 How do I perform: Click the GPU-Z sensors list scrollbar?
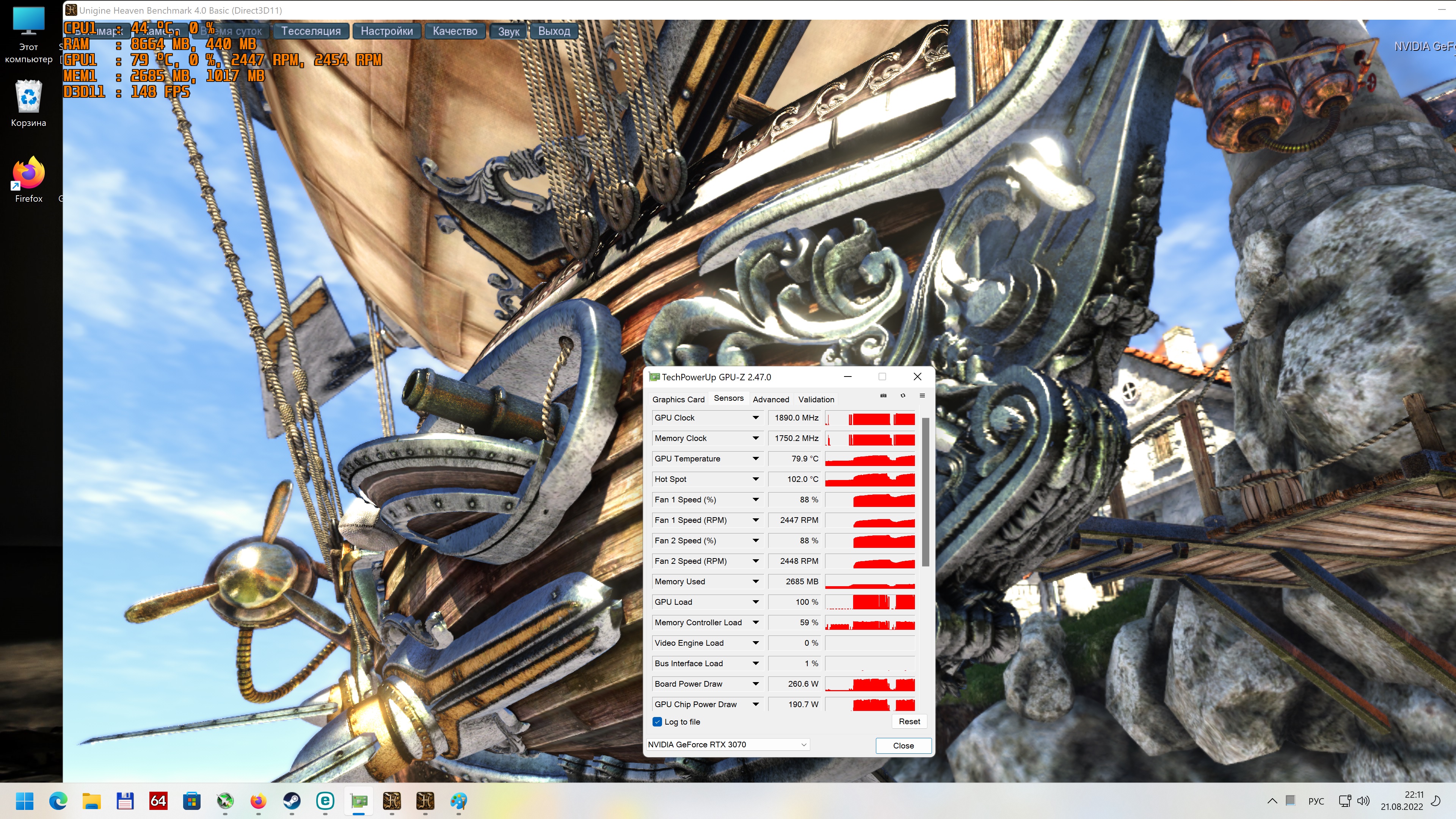coord(925,492)
